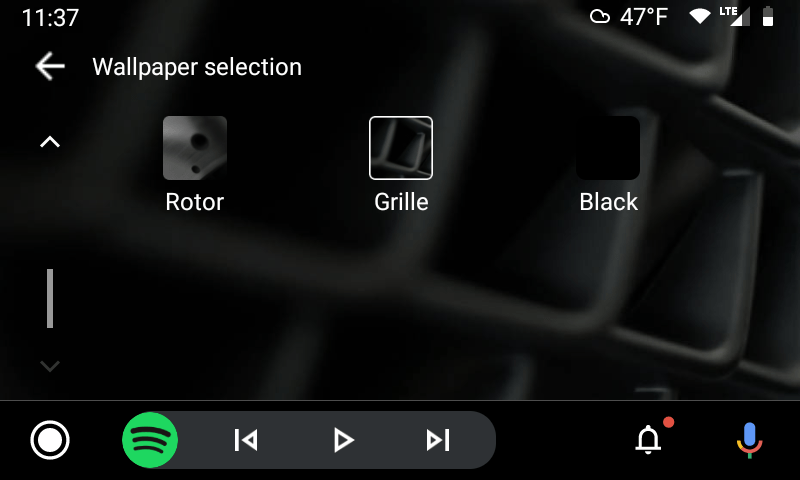Click the Rotor label text
The height and width of the screenshot is (480, 800).
point(195,202)
